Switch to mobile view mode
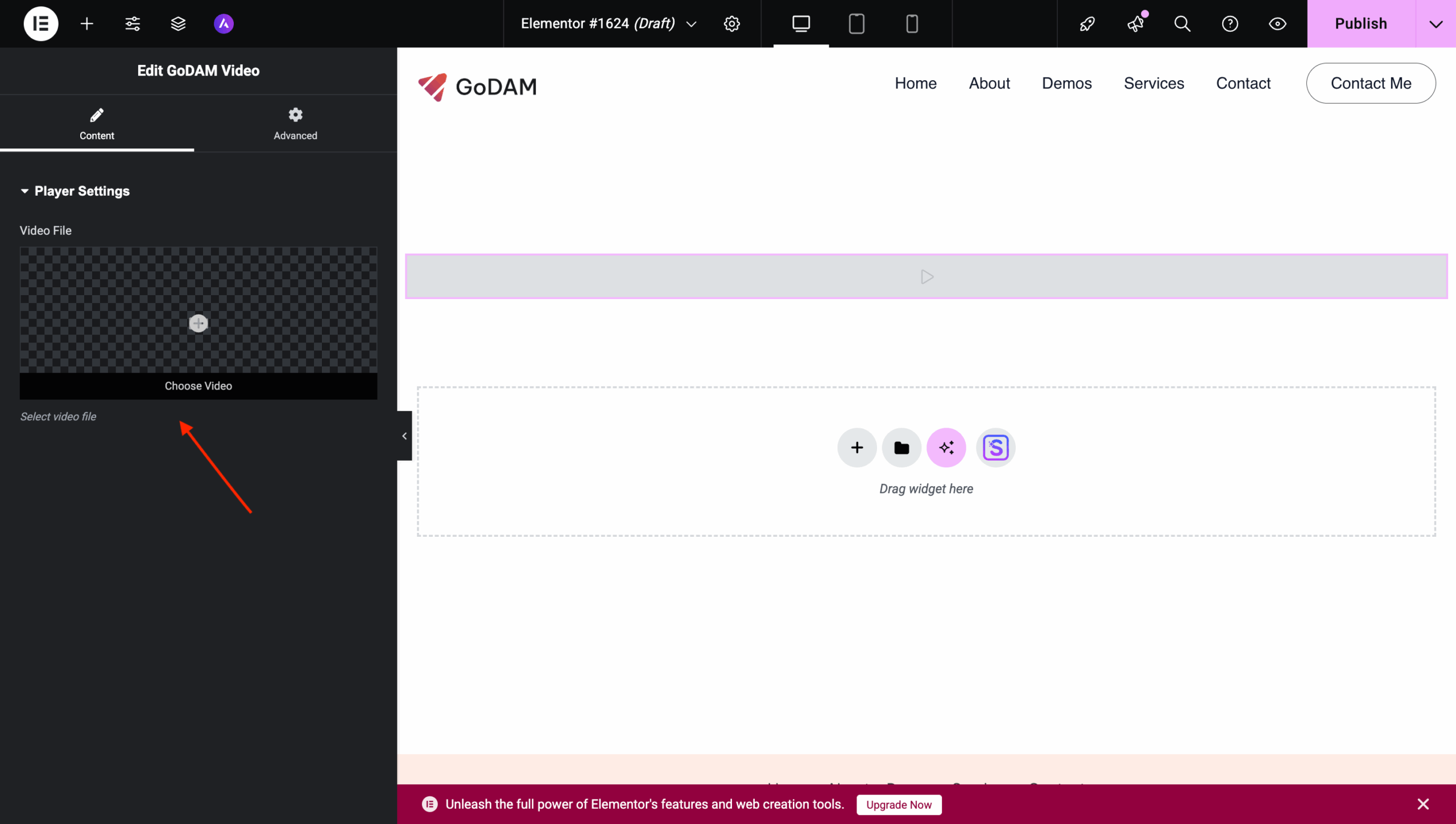This screenshot has width=1456, height=824. coord(912,24)
